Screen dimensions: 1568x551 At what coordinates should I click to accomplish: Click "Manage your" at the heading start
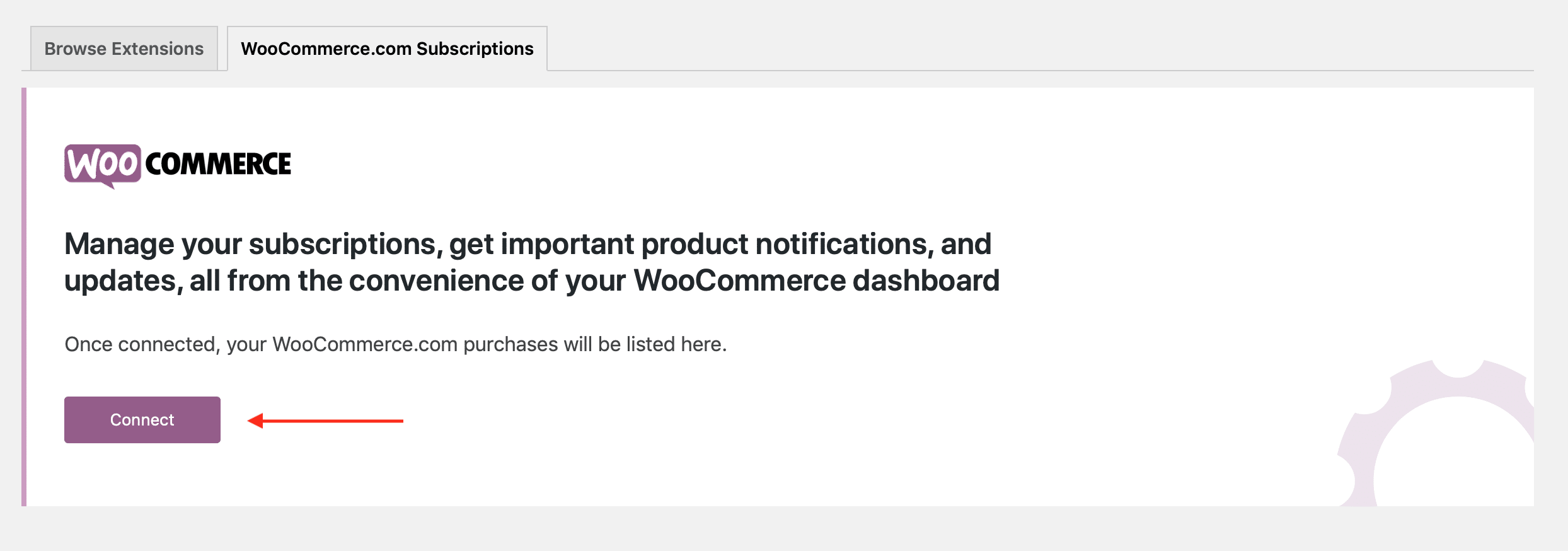click(119, 244)
